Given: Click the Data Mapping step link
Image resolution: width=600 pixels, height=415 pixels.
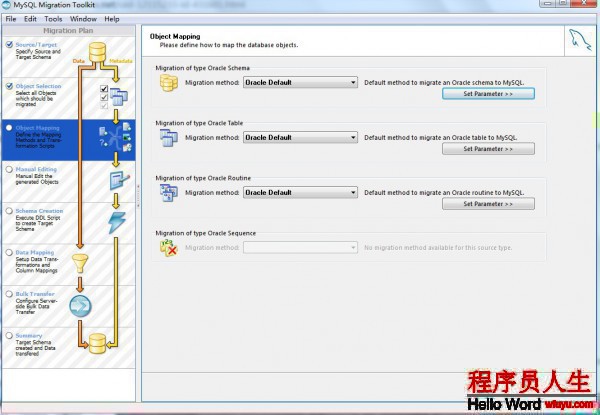Looking at the screenshot, I should click(35, 252).
